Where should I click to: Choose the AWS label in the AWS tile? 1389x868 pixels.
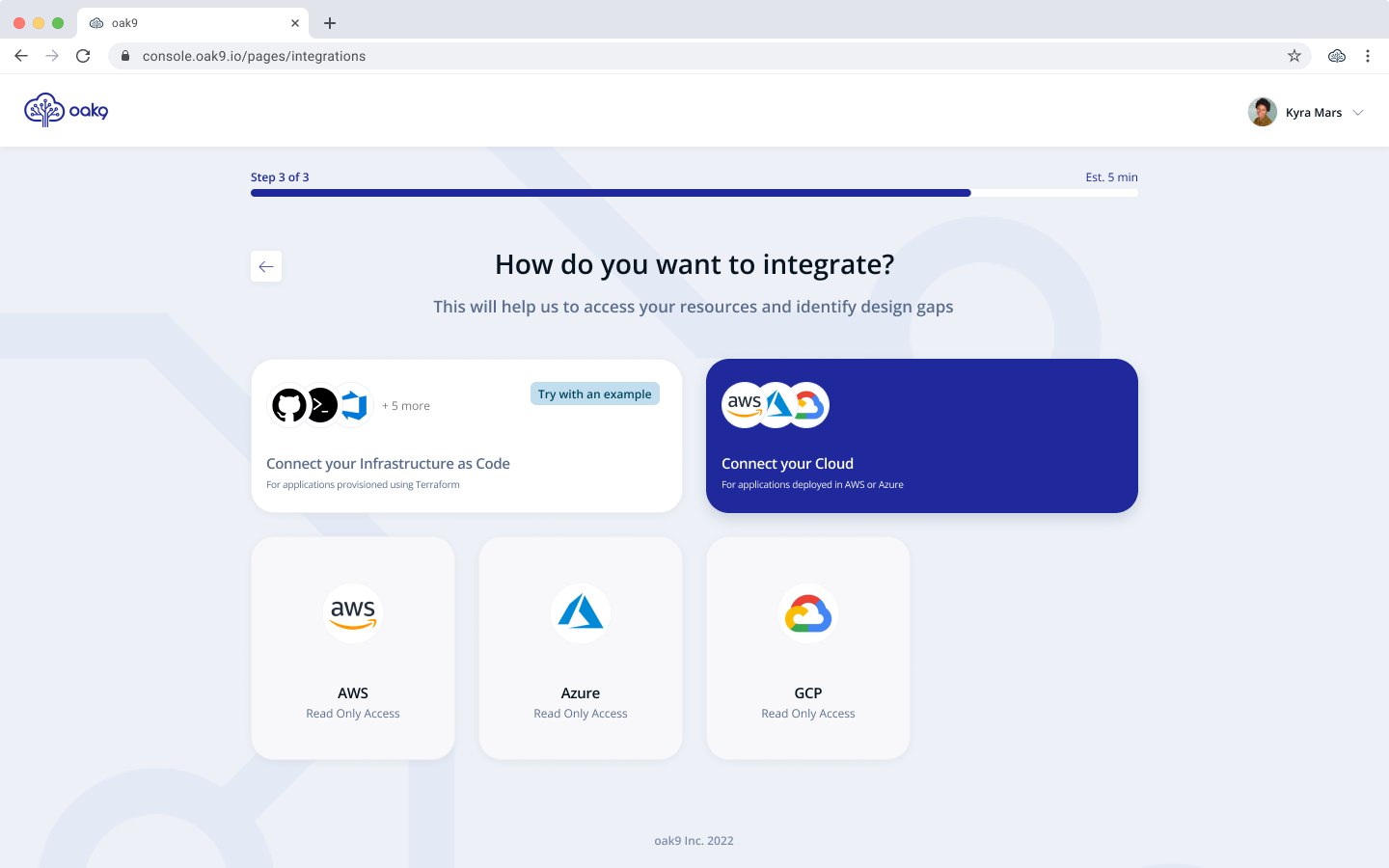tap(353, 693)
